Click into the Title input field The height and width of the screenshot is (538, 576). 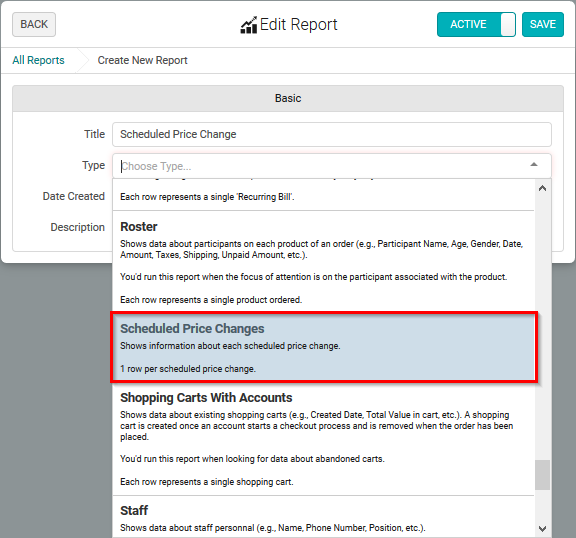tap(332, 134)
